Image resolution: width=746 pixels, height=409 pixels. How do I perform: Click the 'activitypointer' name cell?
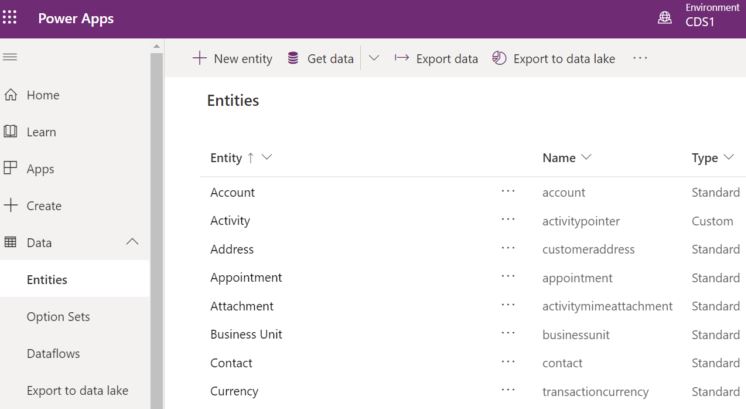click(x=581, y=221)
